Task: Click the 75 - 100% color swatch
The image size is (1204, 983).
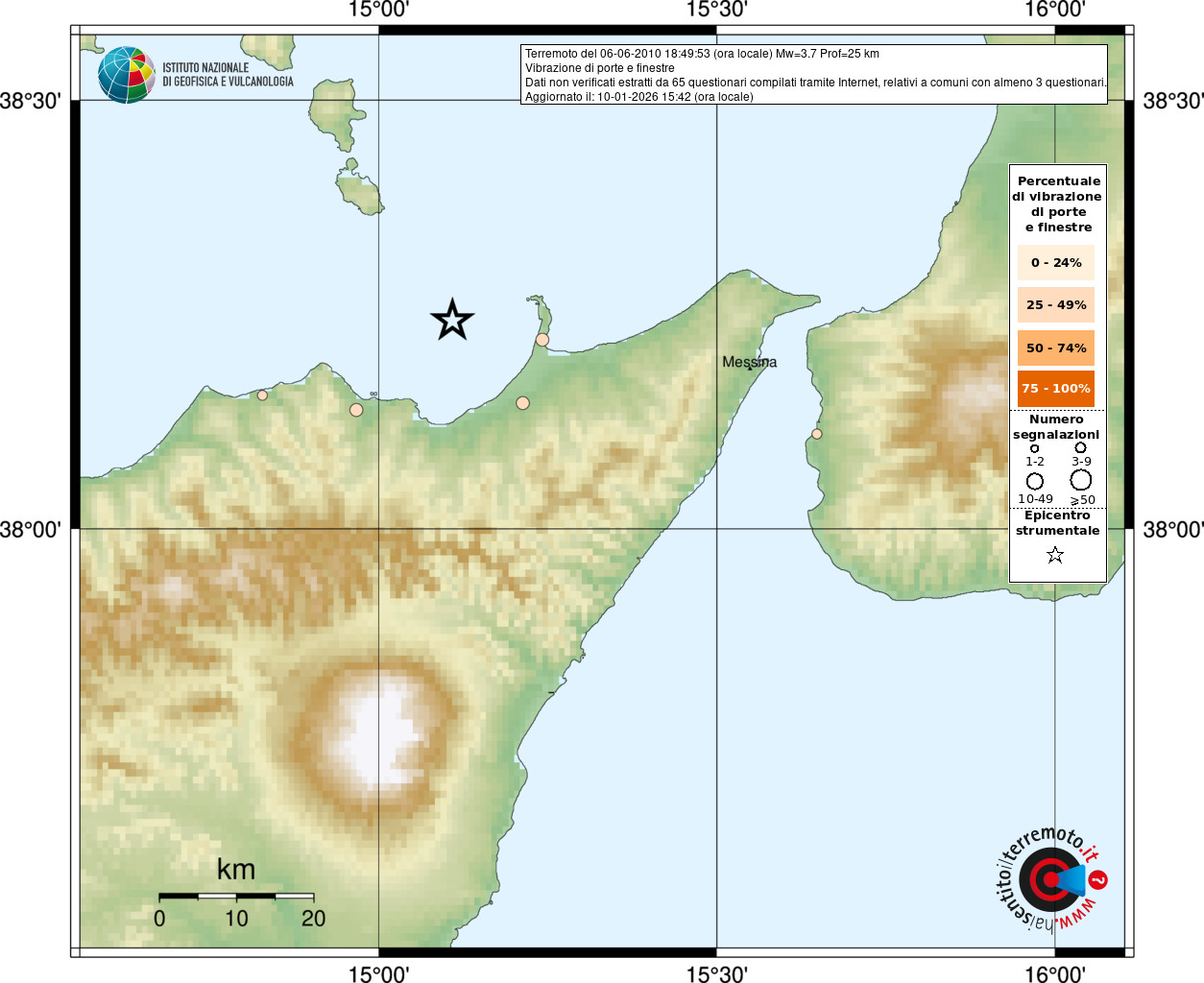Action: (x=1056, y=389)
